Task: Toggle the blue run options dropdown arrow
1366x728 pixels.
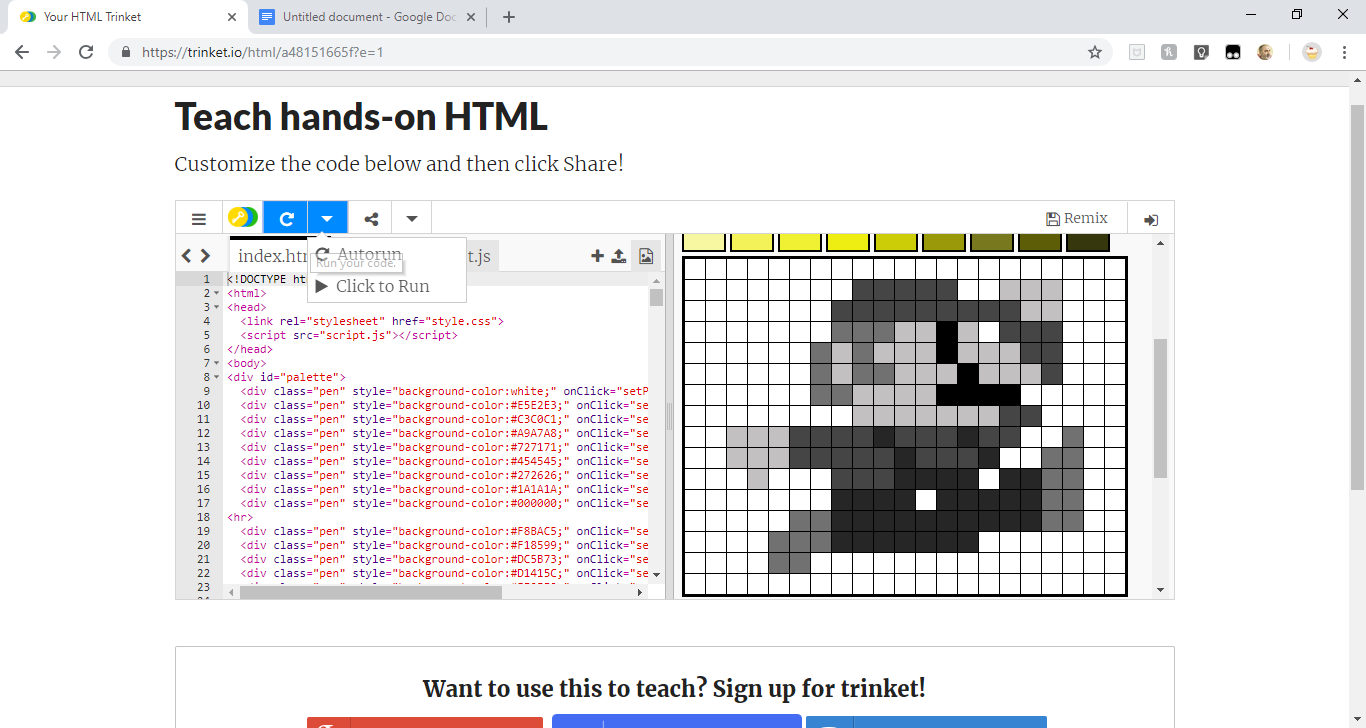Action: pos(327,219)
